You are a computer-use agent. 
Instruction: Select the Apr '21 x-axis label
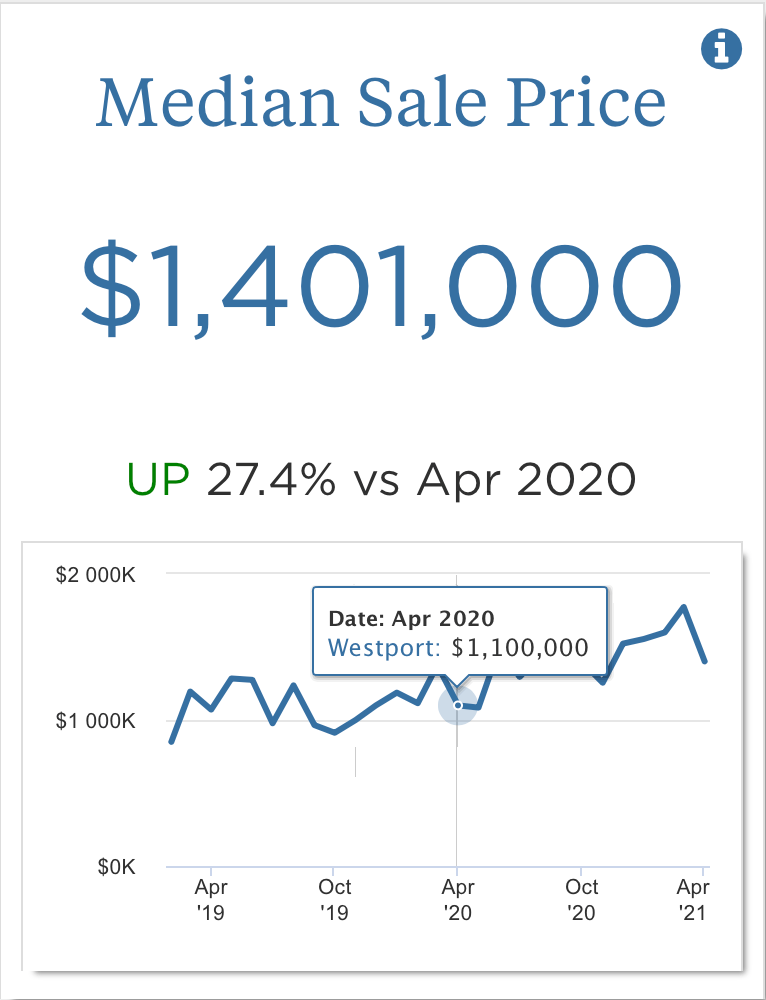point(693,899)
